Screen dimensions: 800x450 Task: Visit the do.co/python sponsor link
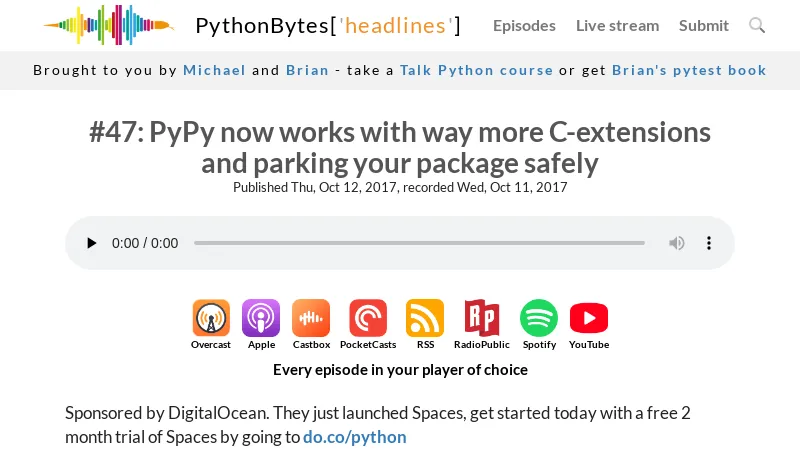tap(355, 437)
